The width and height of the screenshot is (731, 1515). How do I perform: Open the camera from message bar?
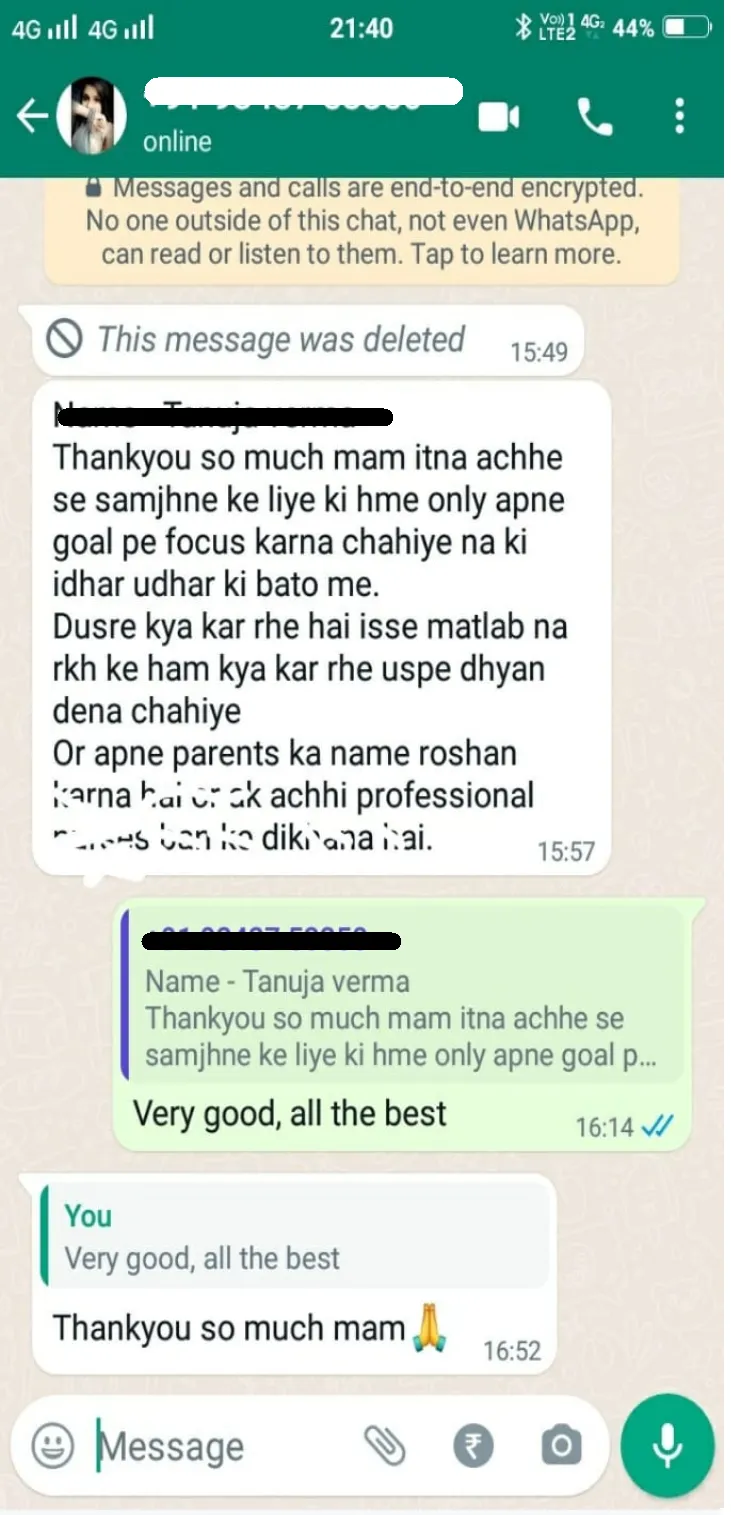point(561,1446)
